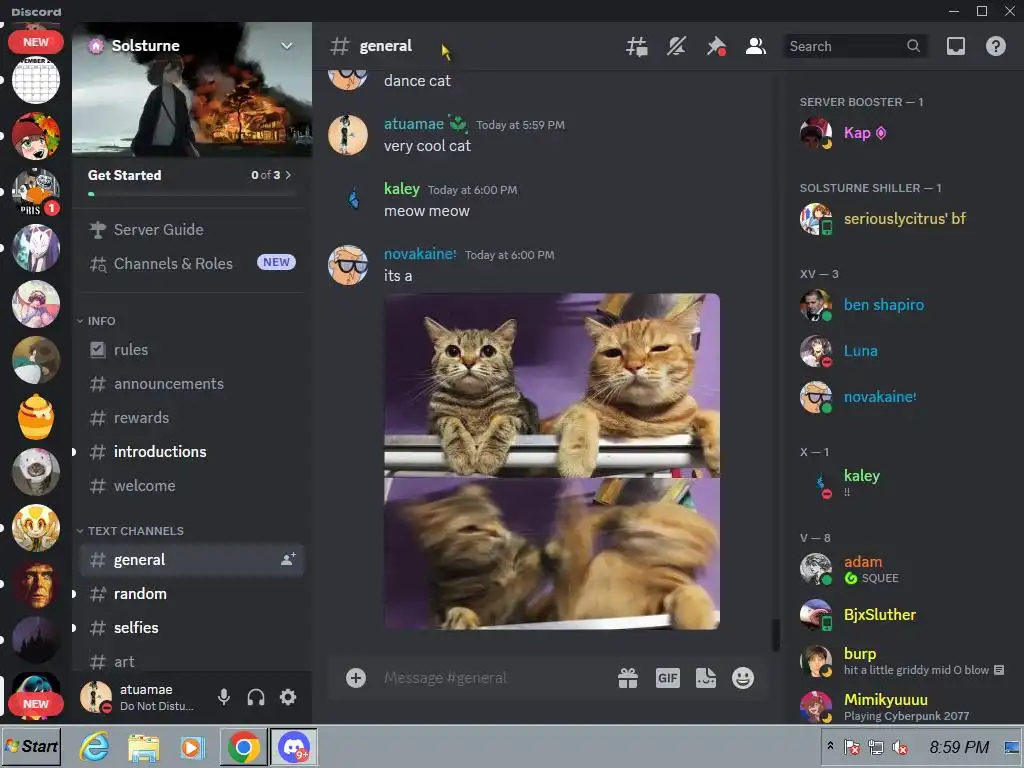Deafen using the headphones icon
This screenshot has width=1024, height=768.
256,697
